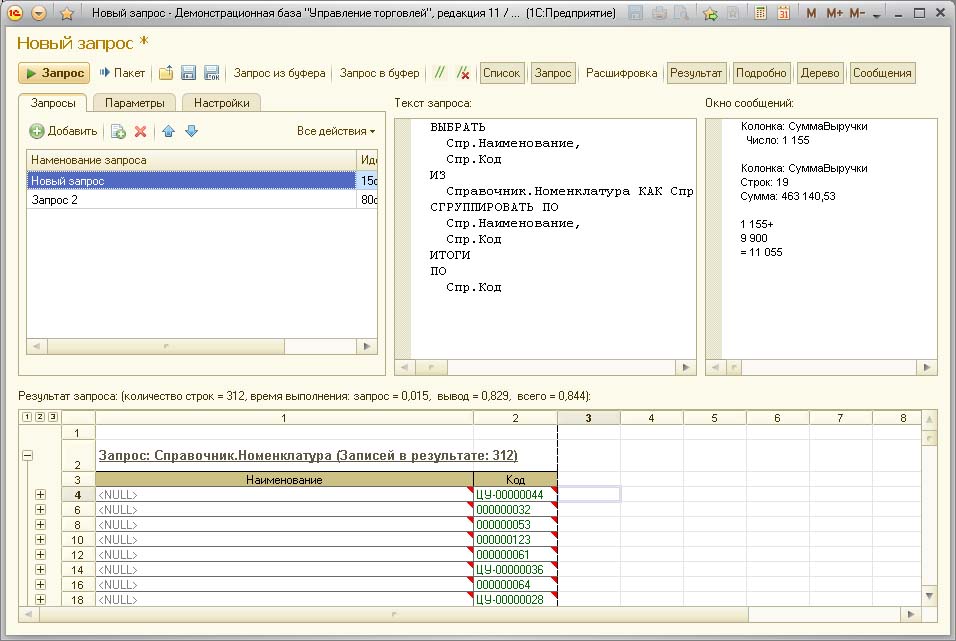The height and width of the screenshot is (641, 956).
Task: Open the calculator icon in title bar
Action: point(761,14)
